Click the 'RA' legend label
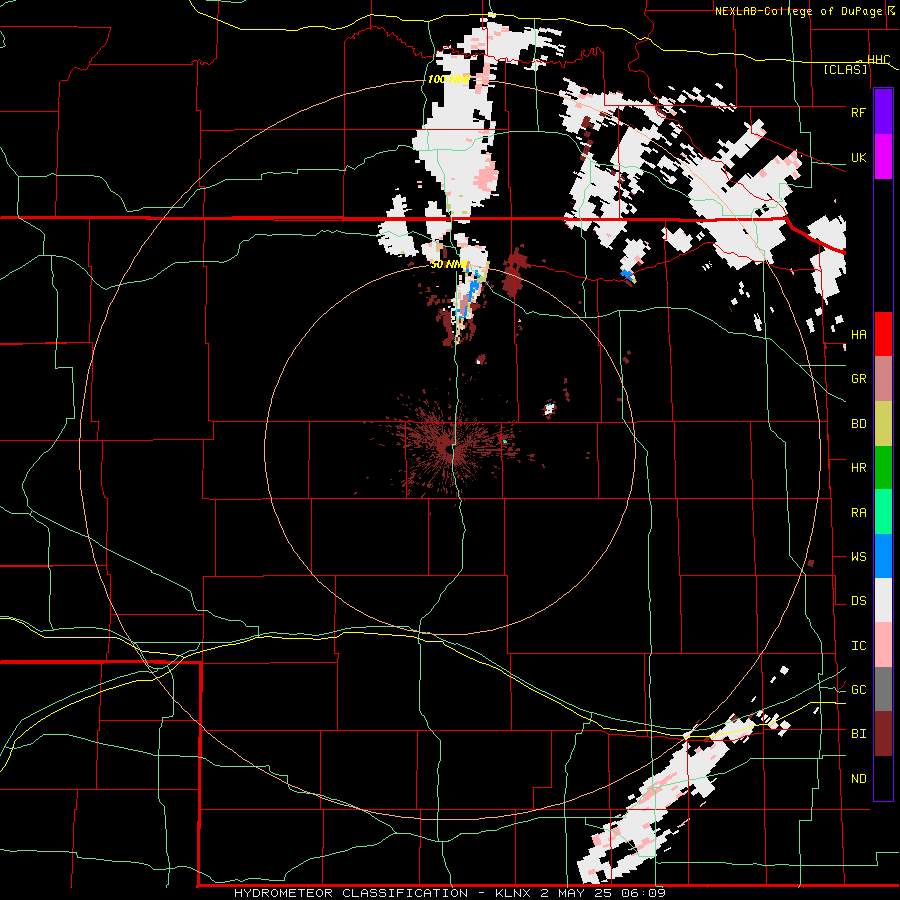 tap(858, 513)
